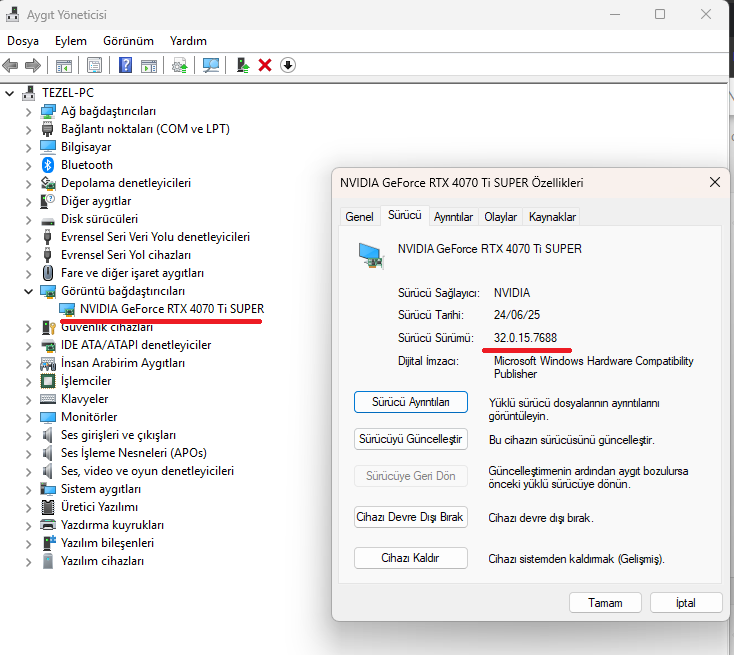Expand the Sistem aygıtları category
The image size is (734, 655).
29,489
